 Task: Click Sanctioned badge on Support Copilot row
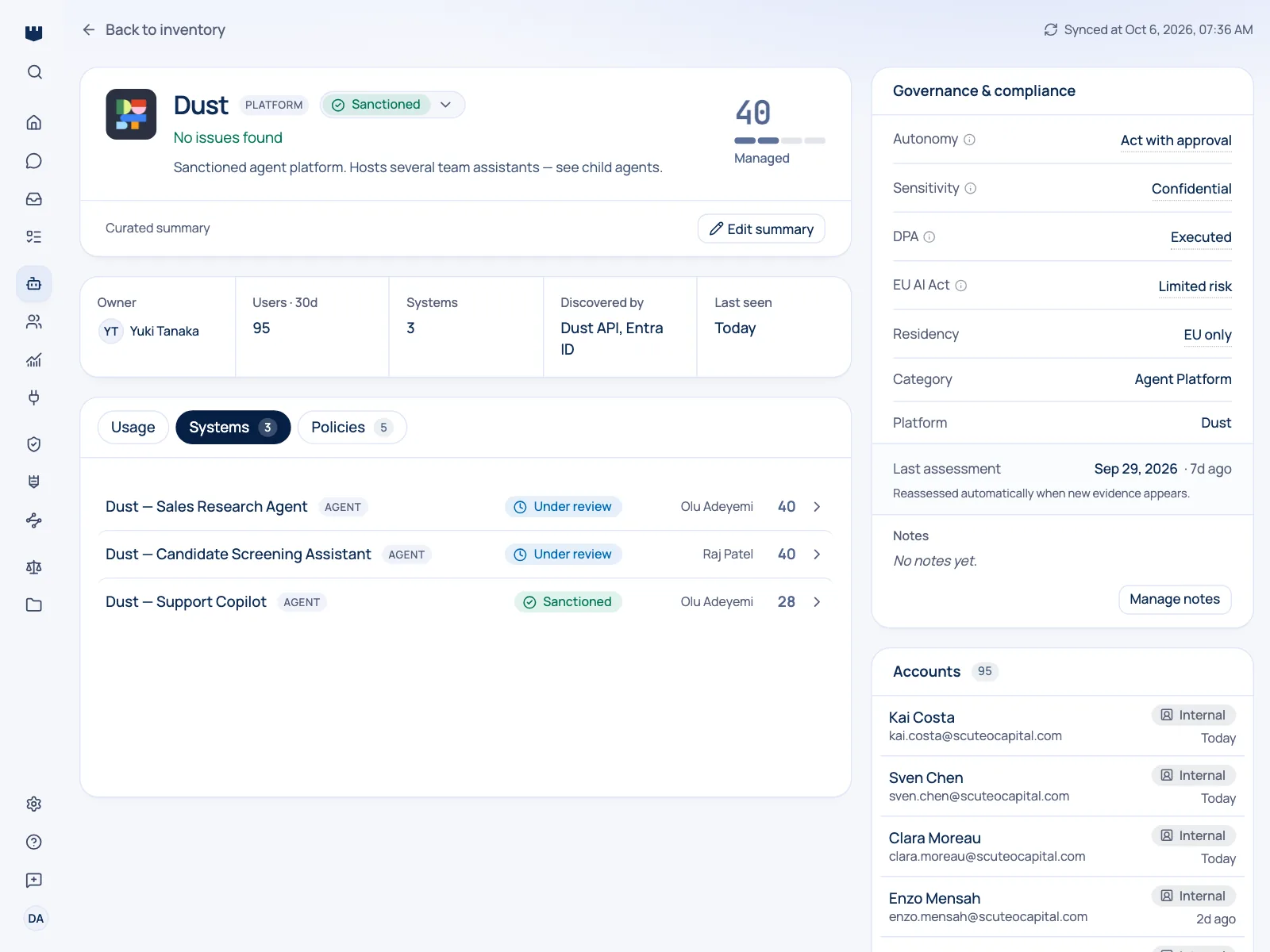pos(568,602)
